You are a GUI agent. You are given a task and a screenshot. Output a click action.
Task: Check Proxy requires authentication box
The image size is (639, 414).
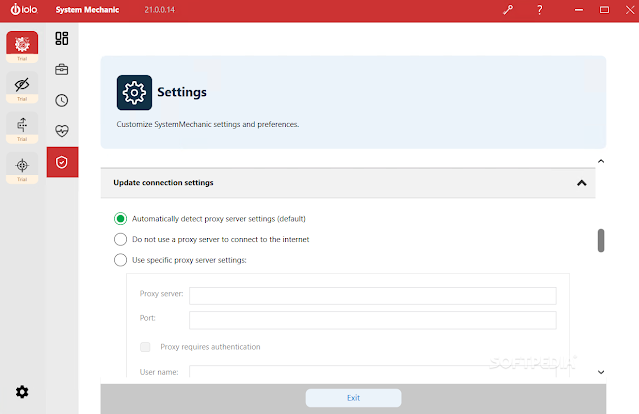pos(145,347)
